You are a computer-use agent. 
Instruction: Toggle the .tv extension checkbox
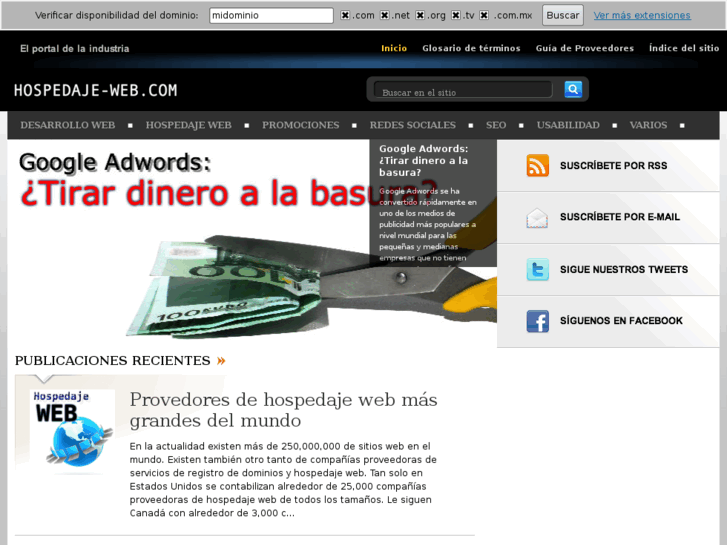click(456, 15)
